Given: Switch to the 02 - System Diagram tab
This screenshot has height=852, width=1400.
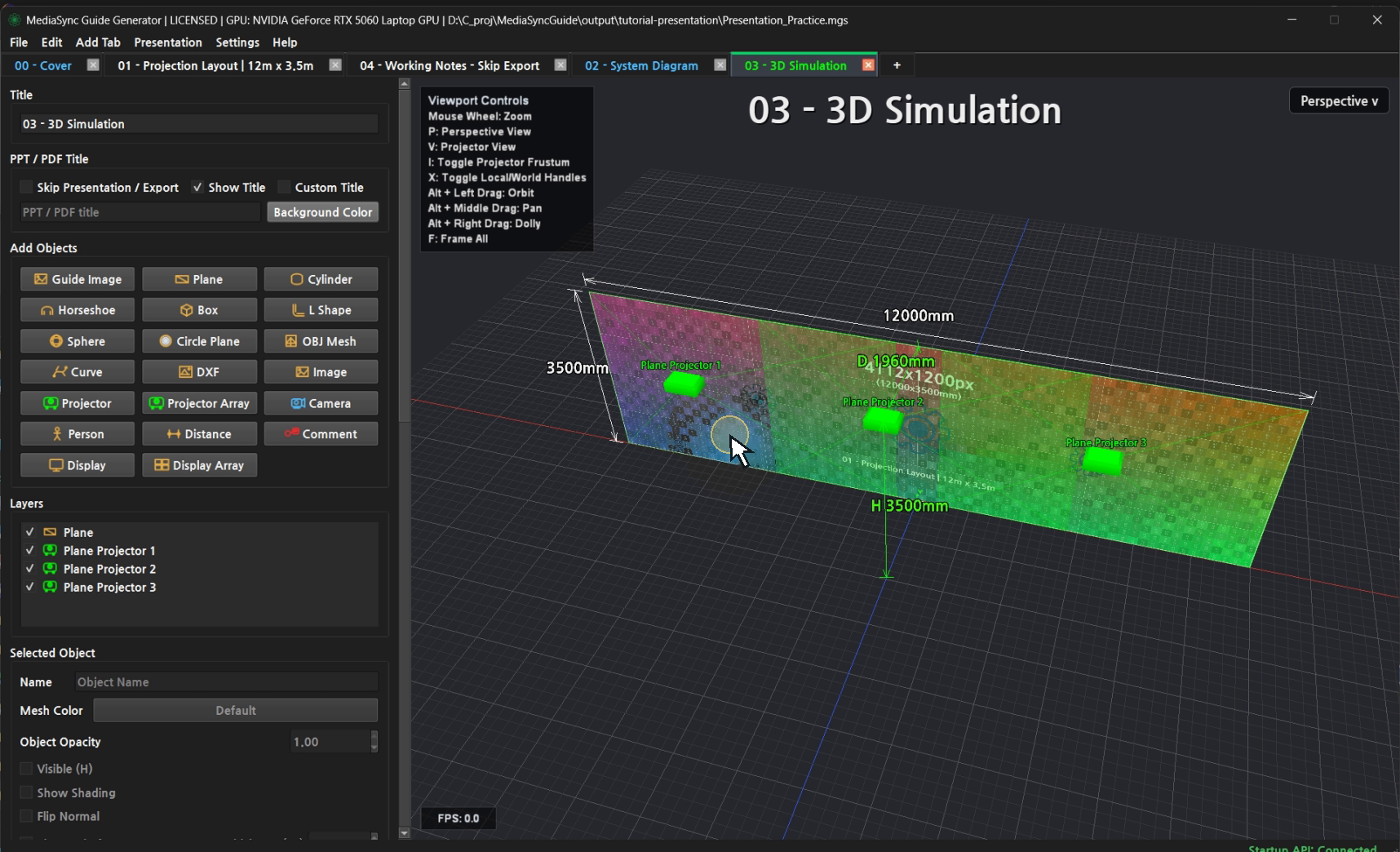Looking at the screenshot, I should point(641,65).
